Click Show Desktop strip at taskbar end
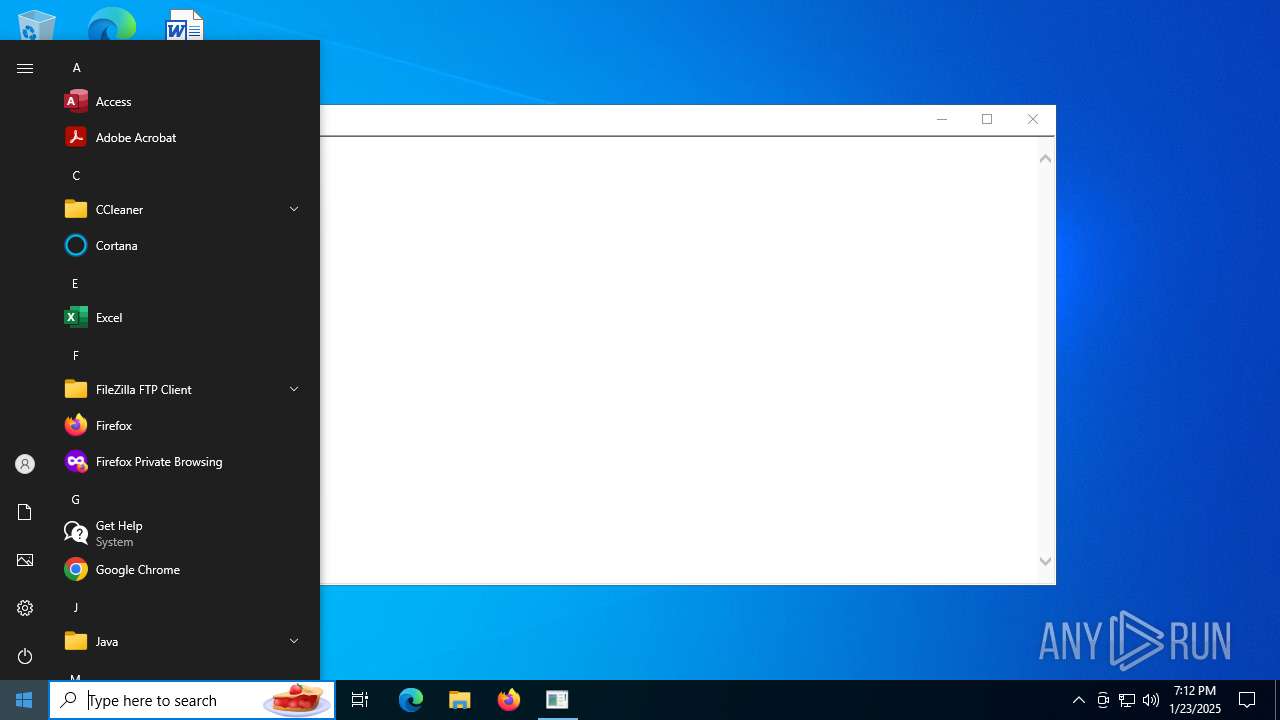Image resolution: width=1280 pixels, height=720 pixels. pyautogui.click(x=1277, y=700)
